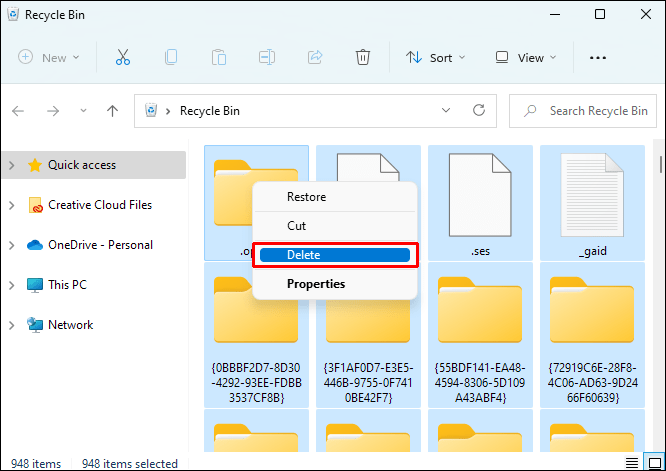Select Cut in the context menu
Image resolution: width=666 pixels, height=471 pixels.
[335, 226]
